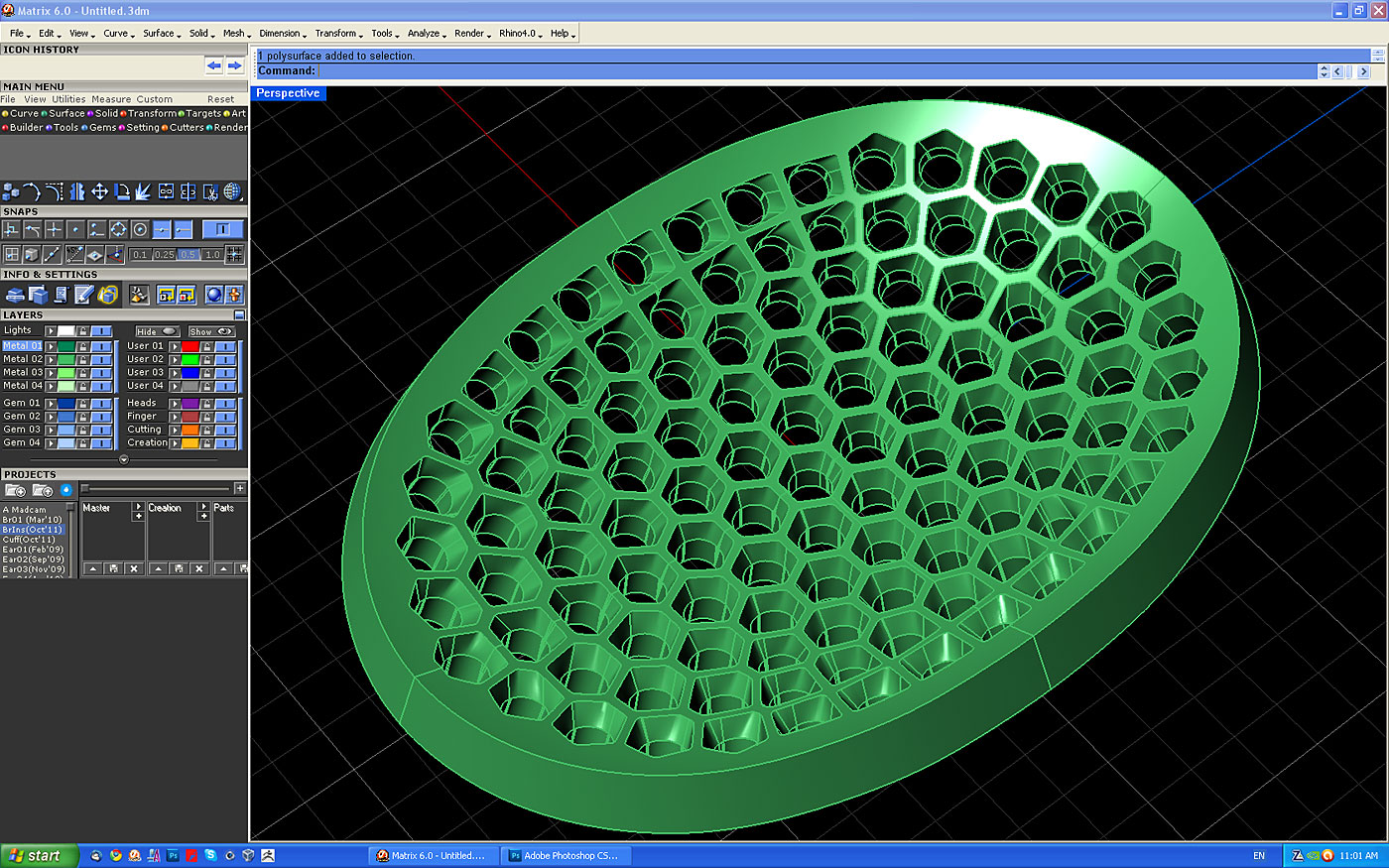The image size is (1389, 868).
Task: Enable the center snap circle icon
Action: tap(140, 229)
